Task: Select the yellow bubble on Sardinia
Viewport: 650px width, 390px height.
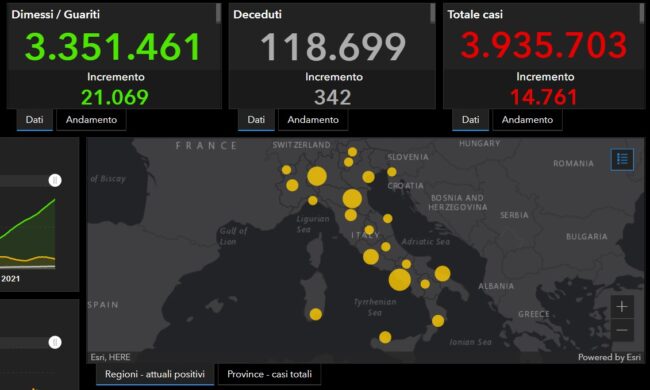Action: click(x=315, y=314)
